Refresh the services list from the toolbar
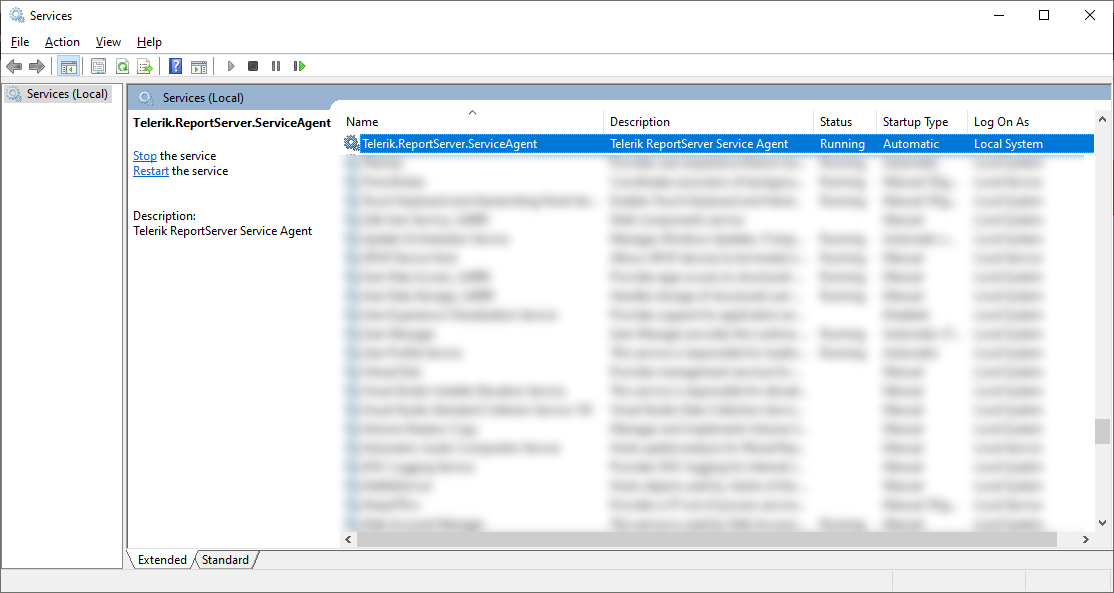Screen dimensions: 1114x593 pyautogui.click(x=122, y=66)
